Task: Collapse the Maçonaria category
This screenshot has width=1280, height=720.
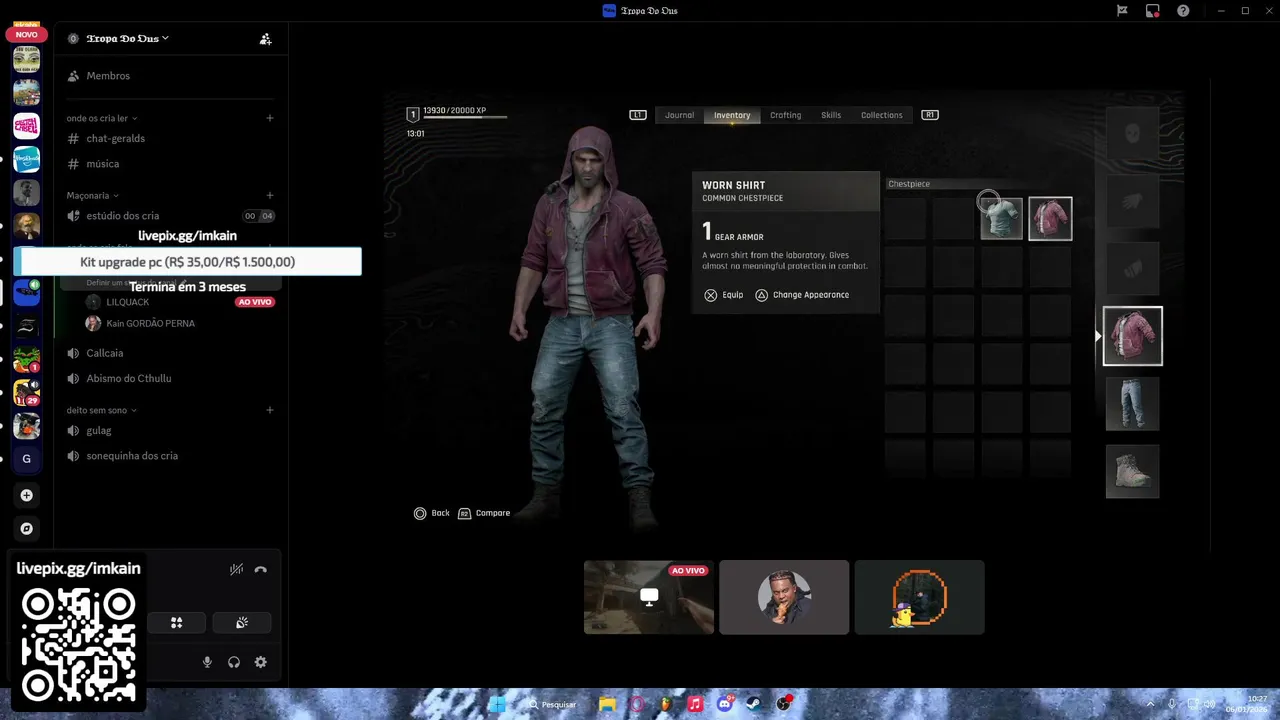Action: (92, 196)
